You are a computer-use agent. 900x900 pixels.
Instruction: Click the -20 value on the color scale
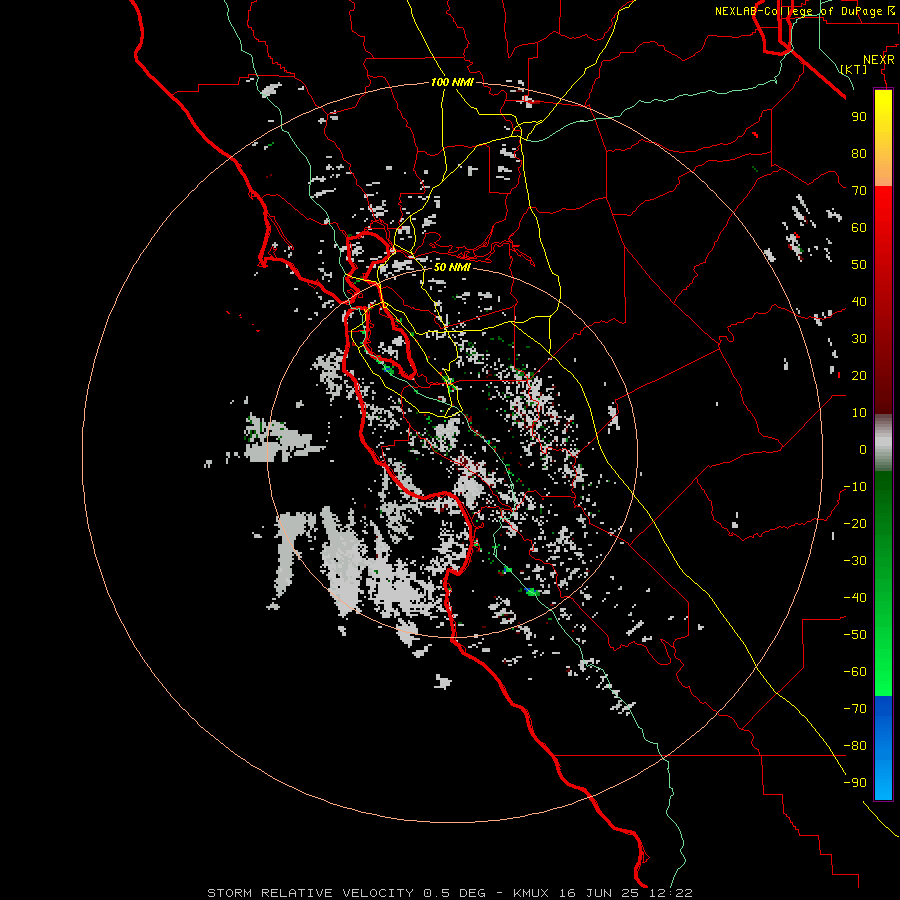coord(855,523)
